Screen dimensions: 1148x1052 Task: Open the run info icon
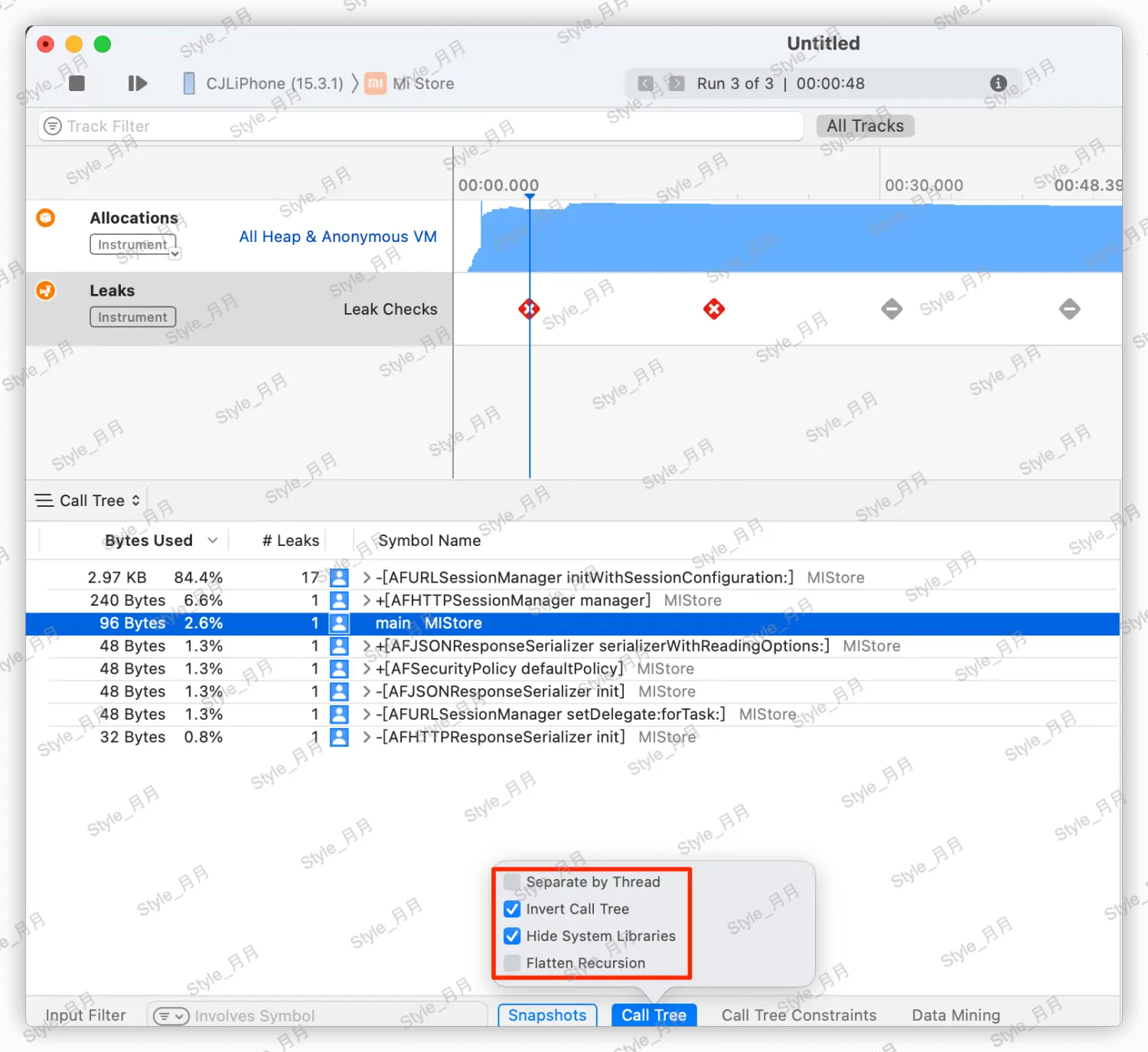coord(998,83)
